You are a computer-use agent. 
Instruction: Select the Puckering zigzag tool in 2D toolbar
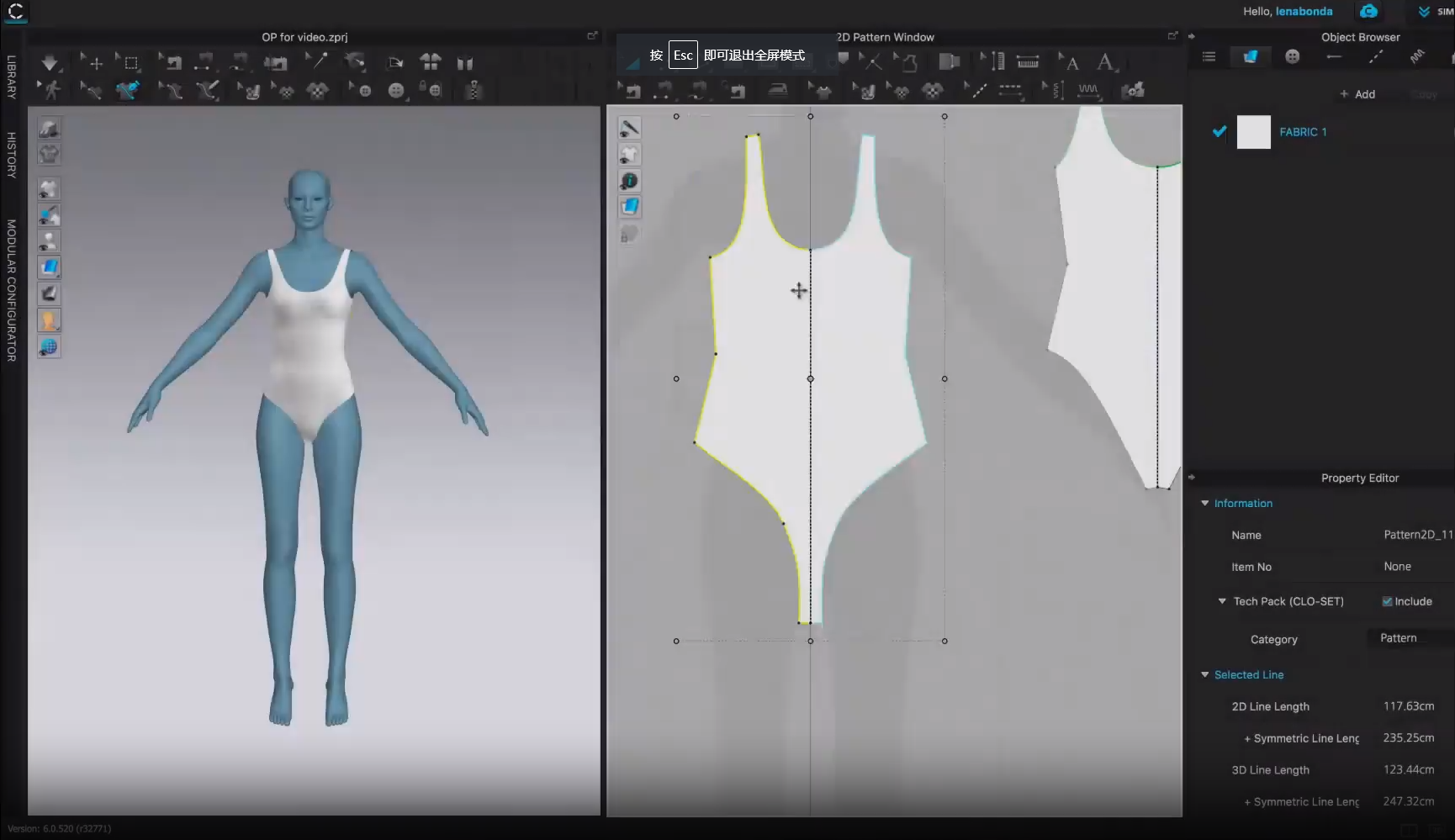1088,90
